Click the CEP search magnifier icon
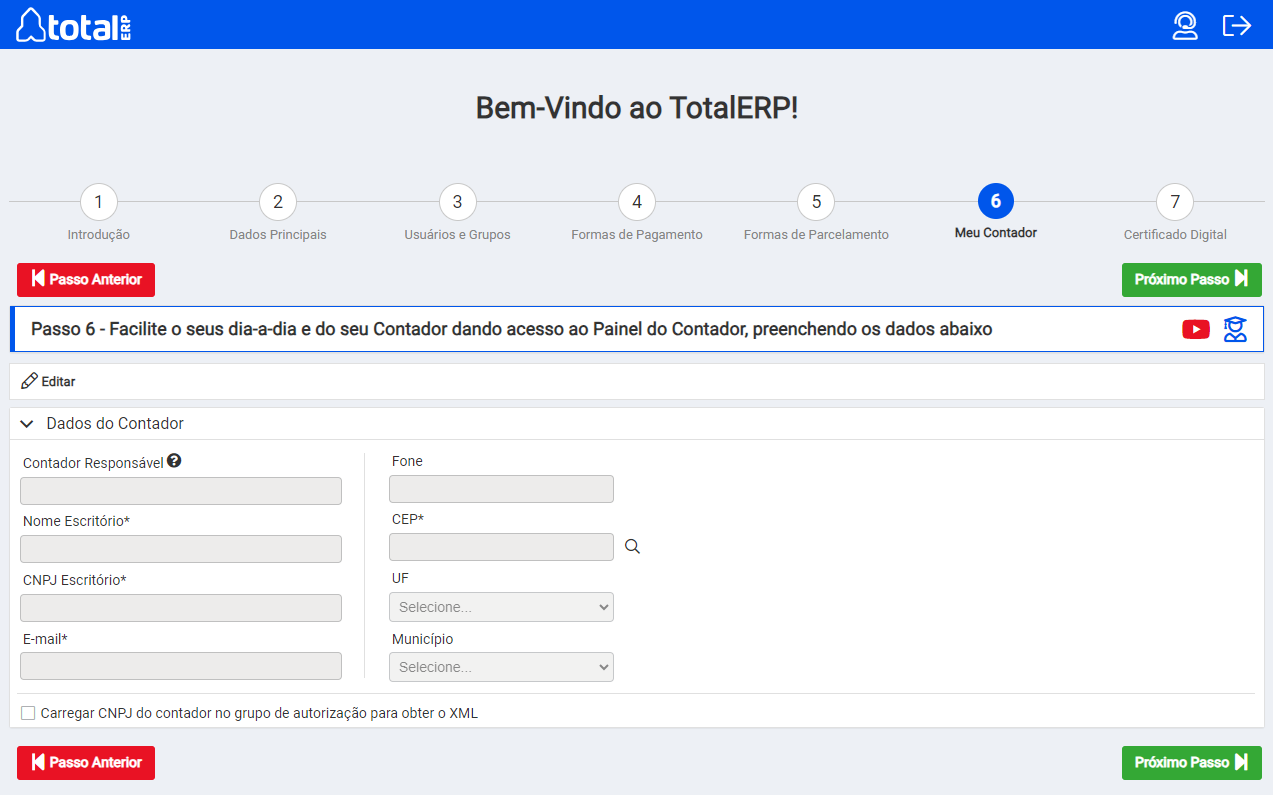Screen dimensions: 1273x795 pos(632,547)
